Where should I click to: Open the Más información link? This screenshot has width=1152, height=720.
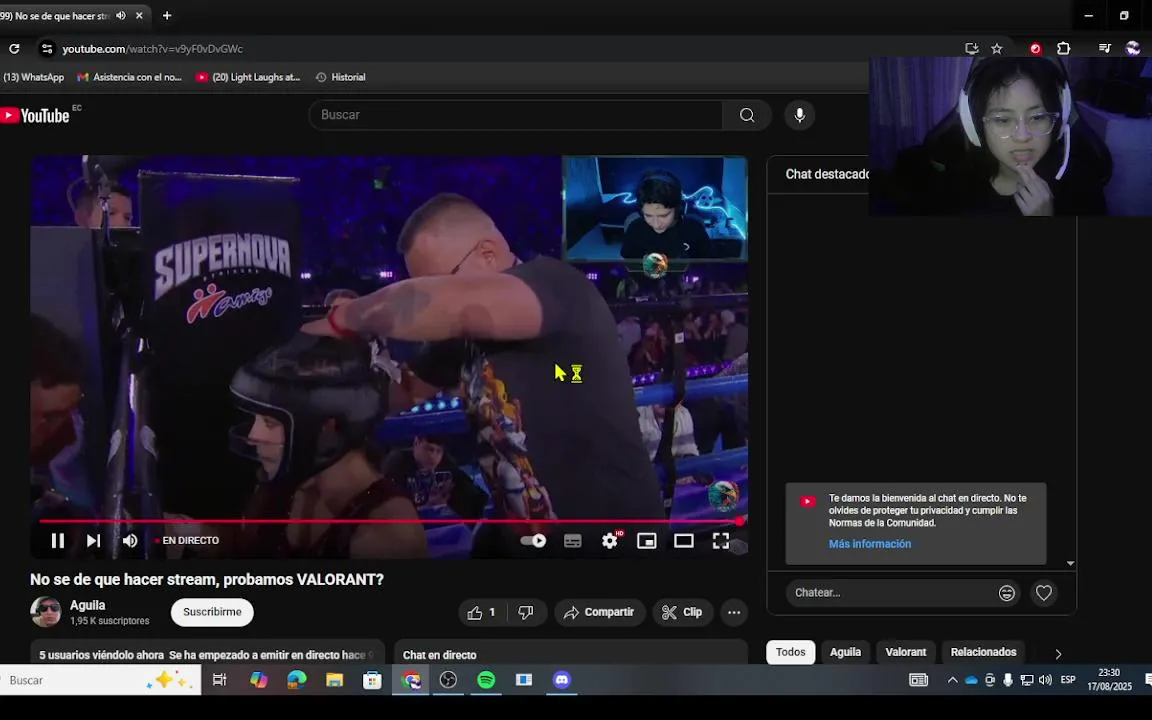(x=870, y=544)
